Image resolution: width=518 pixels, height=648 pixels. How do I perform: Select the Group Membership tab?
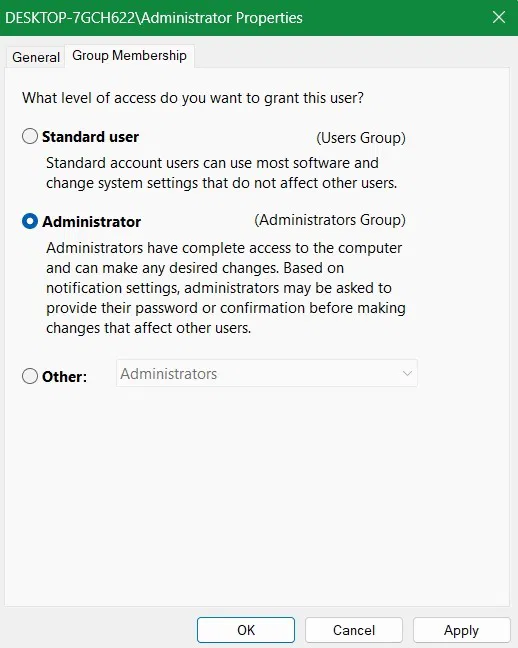[129, 56]
